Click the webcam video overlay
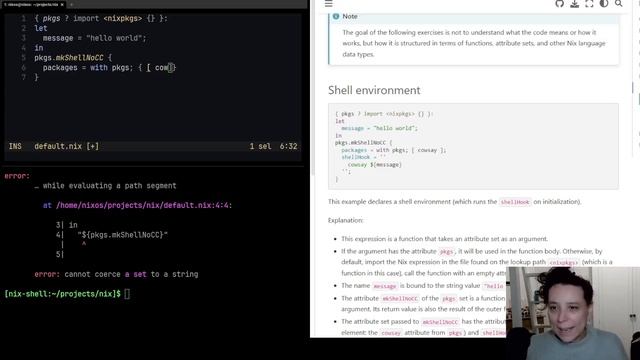This screenshot has width=640, height=360. click(x=573, y=313)
